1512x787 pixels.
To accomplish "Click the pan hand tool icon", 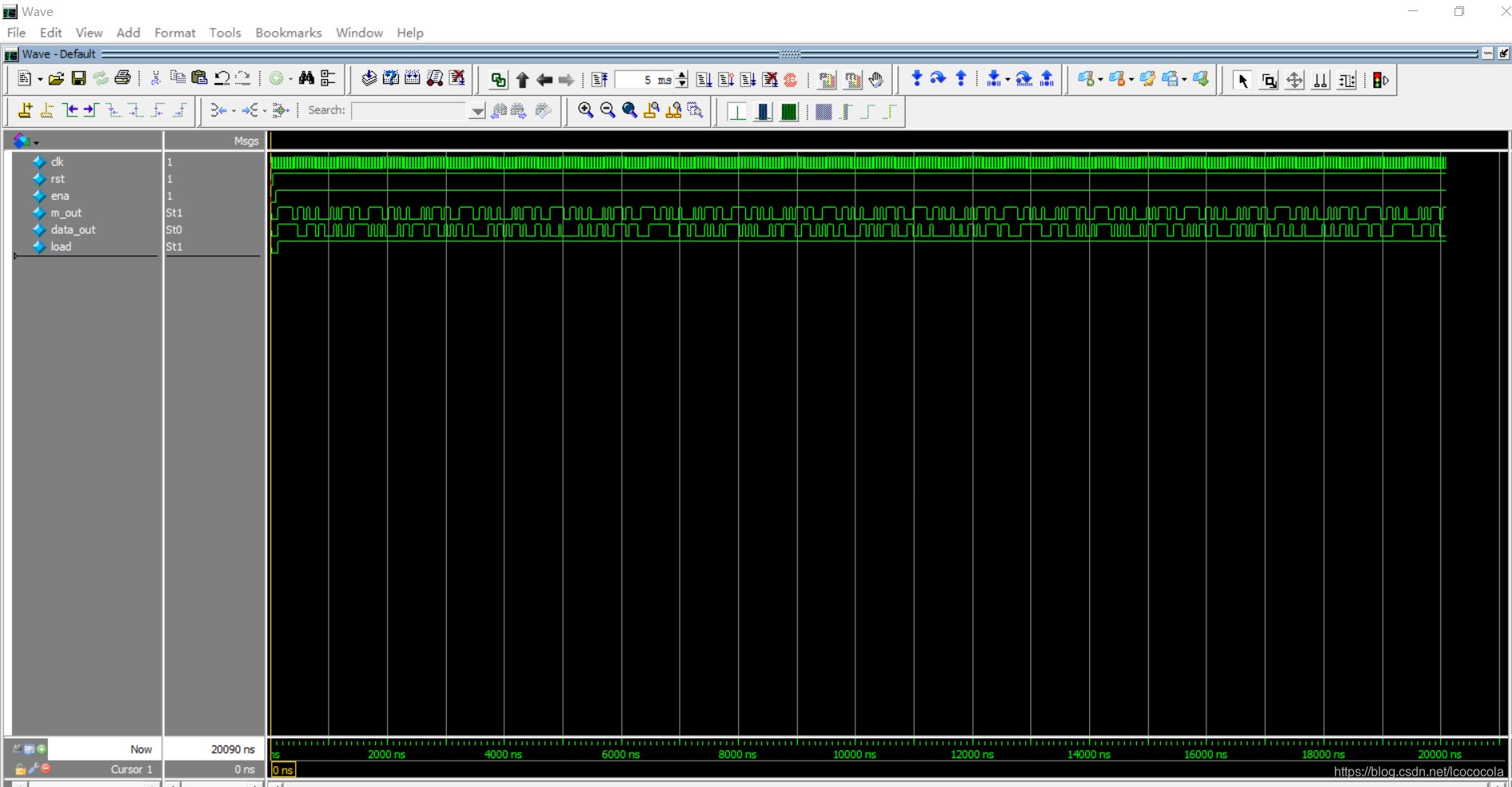I will click(876, 80).
